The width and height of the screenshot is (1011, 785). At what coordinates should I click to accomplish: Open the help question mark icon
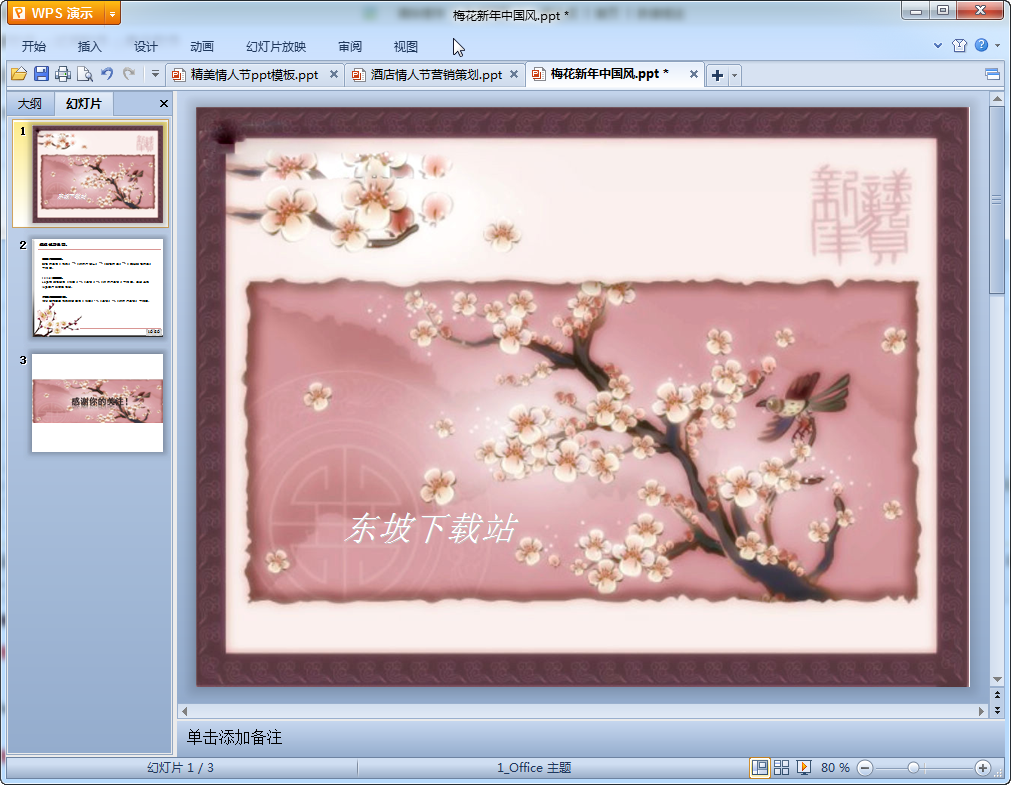[981, 45]
